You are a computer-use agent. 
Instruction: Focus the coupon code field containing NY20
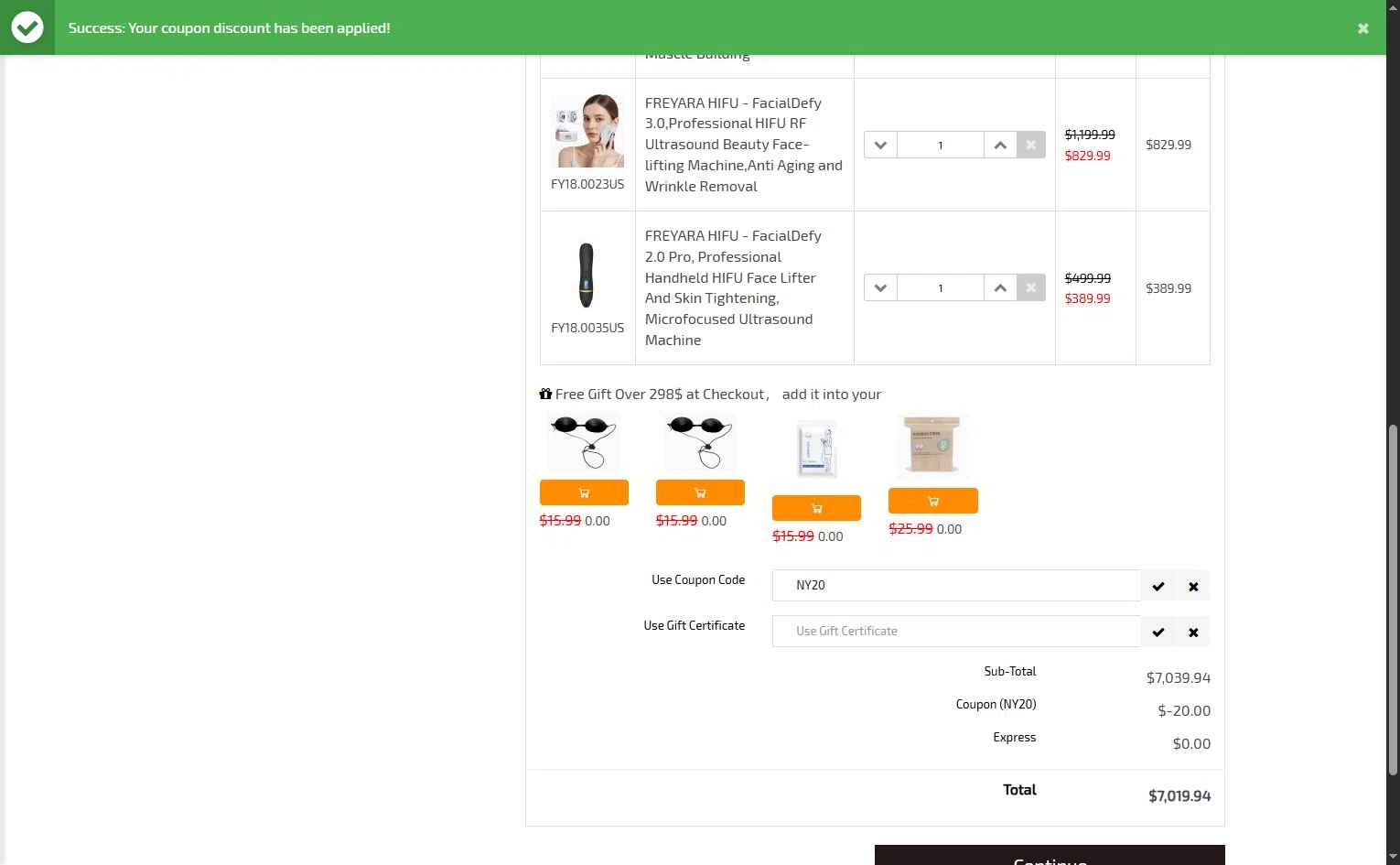pyautogui.click(x=956, y=586)
